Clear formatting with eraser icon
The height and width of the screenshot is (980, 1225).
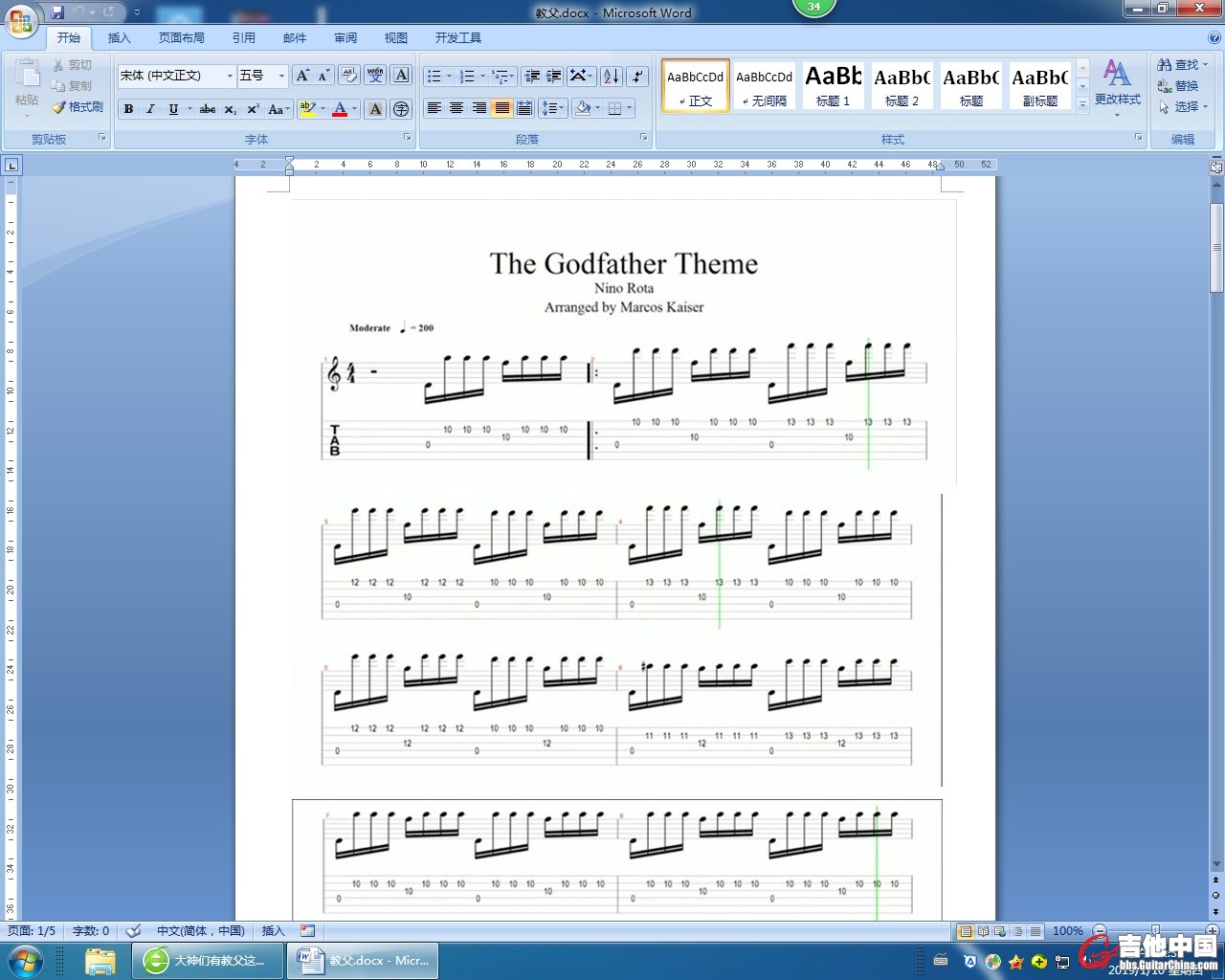349,76
